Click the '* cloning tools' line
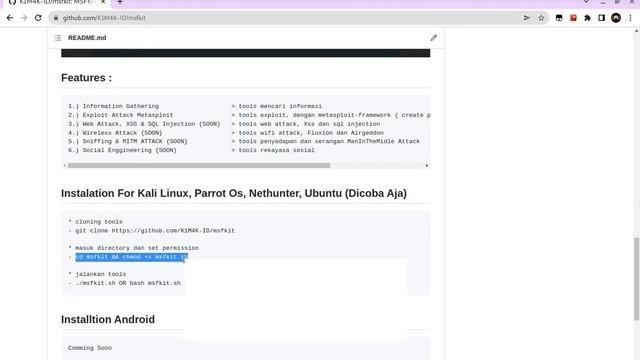 tap(95, 222)
